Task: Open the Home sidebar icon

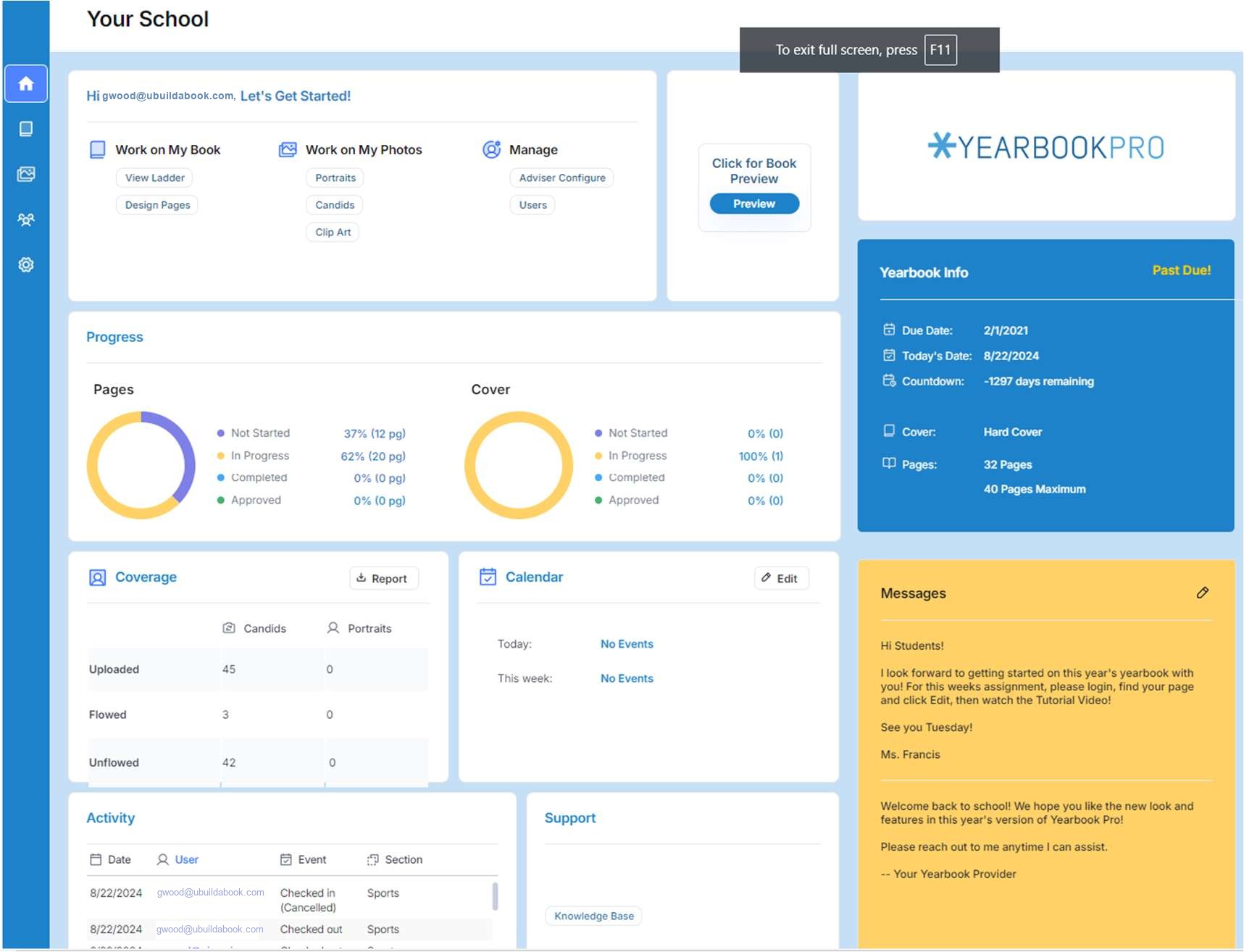Action: coord(26,83)
